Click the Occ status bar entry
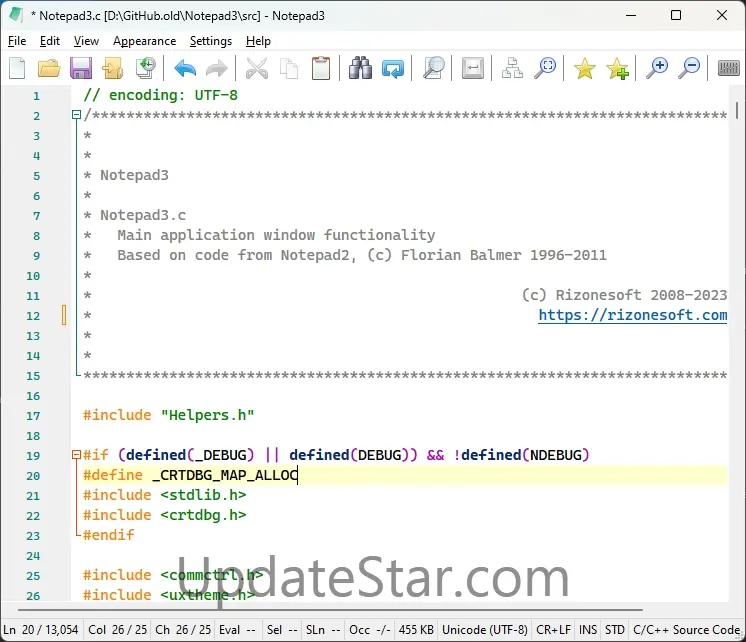Viewport: 746px width, 642px height. tap(370, 630)
